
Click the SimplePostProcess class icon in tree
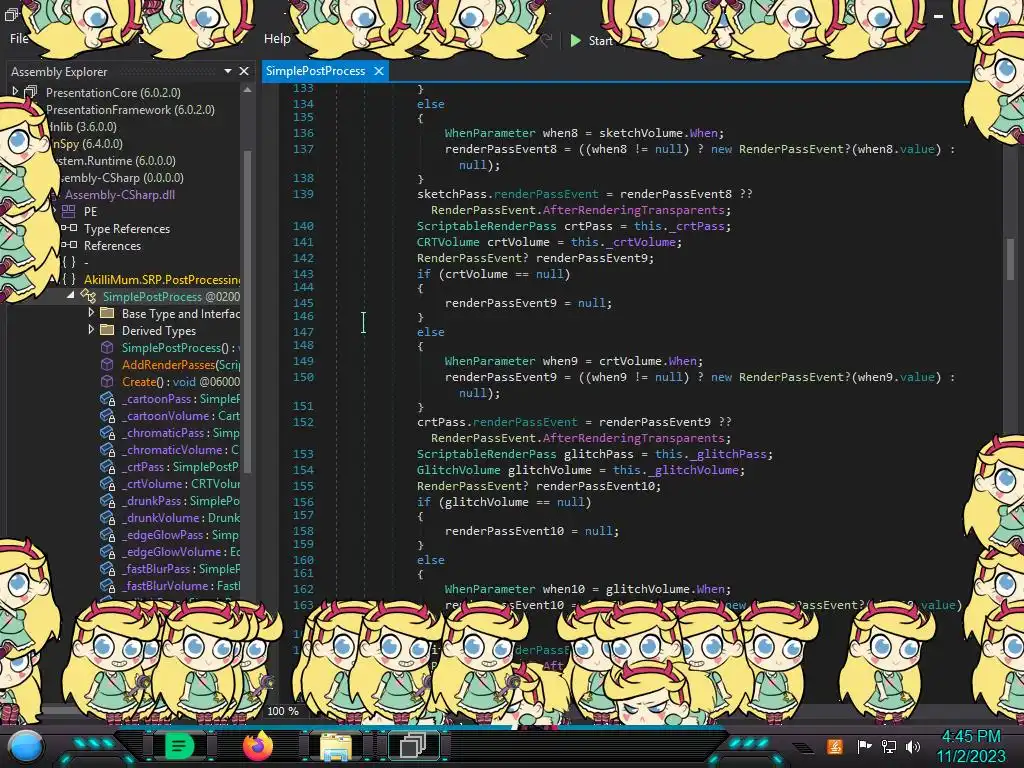[x=88, y=296]
